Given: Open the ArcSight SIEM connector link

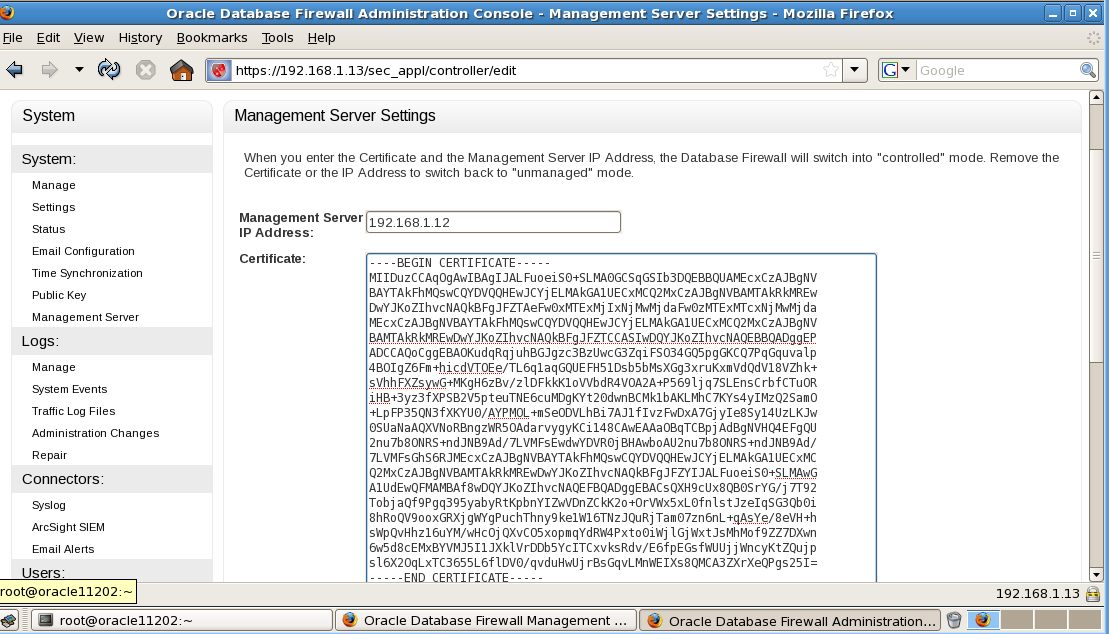Looking at the screenshot, I should 68,527.
